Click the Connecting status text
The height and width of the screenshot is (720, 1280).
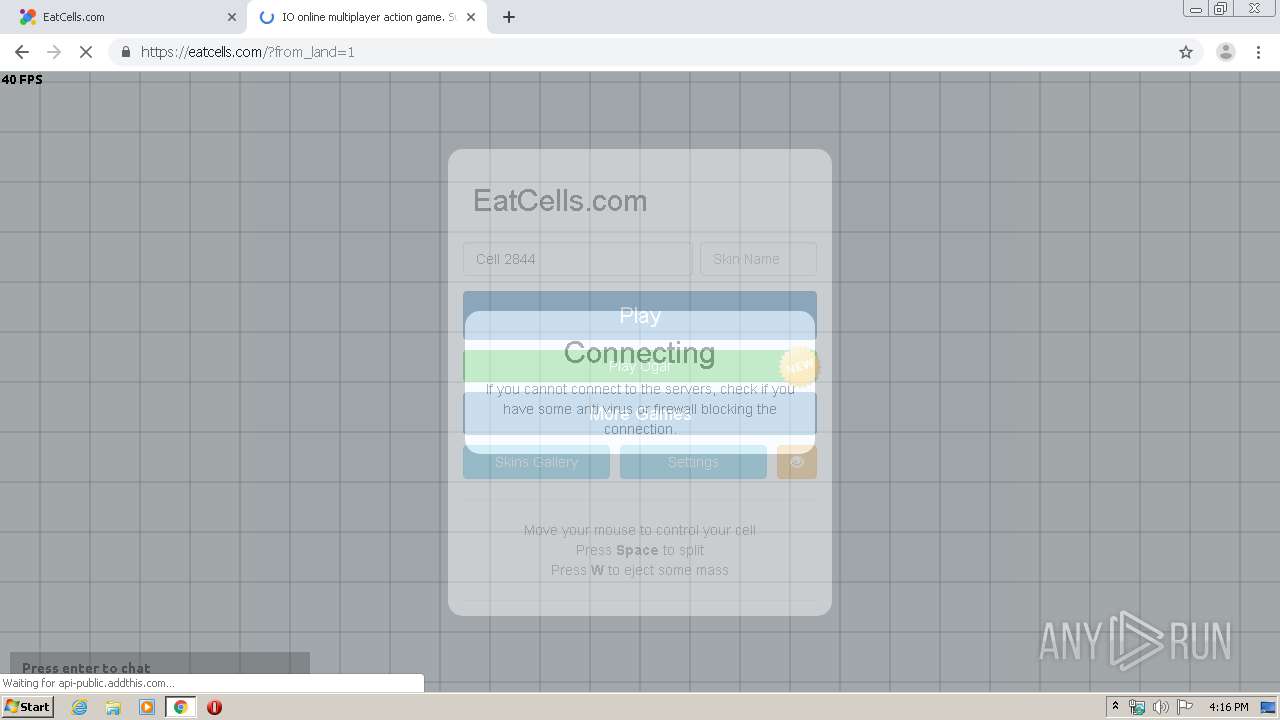point(640,352)
